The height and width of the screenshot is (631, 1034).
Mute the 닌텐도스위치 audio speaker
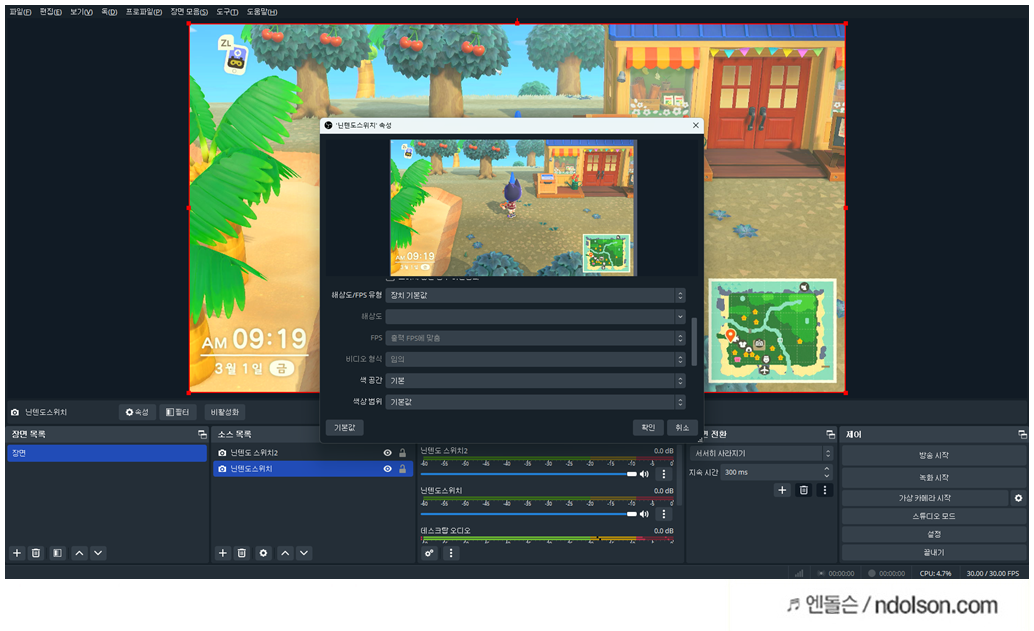[644, 514]
